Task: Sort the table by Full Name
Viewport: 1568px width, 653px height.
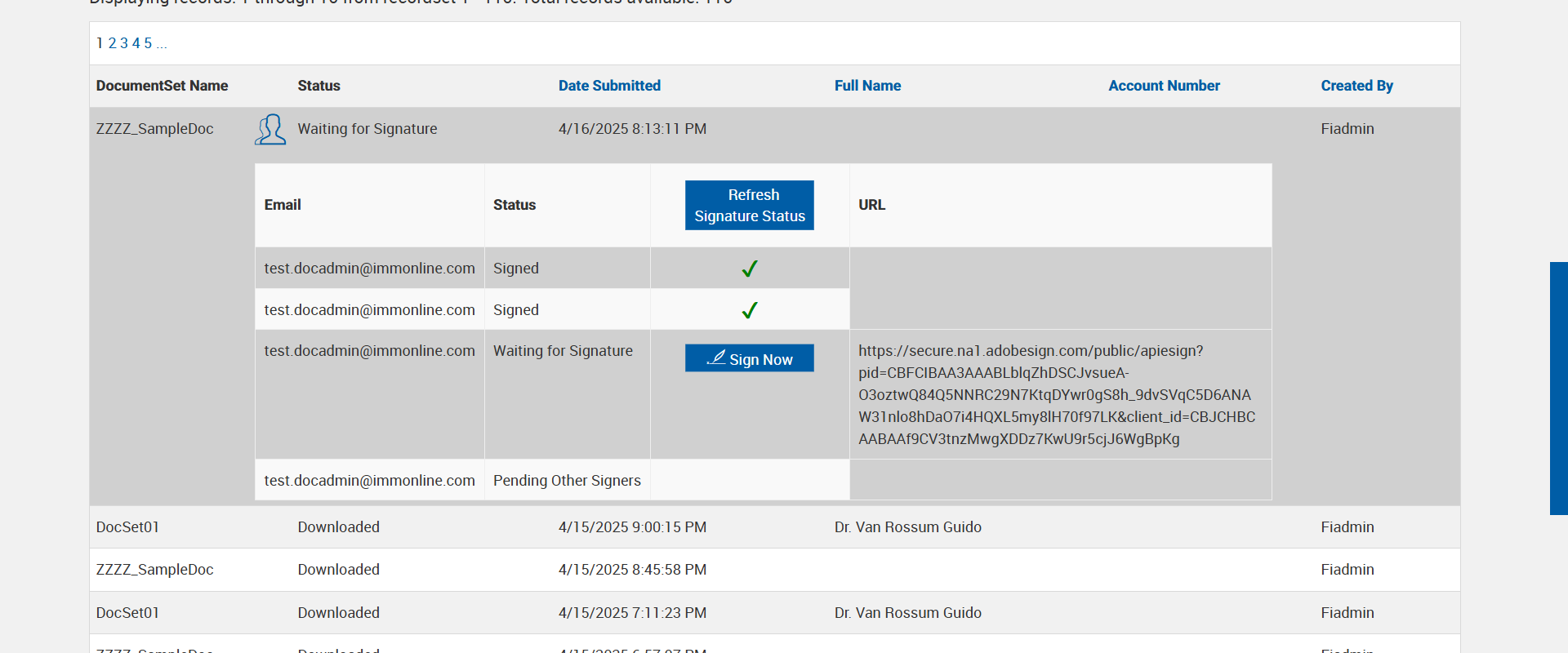Action: tap(867, 86)
